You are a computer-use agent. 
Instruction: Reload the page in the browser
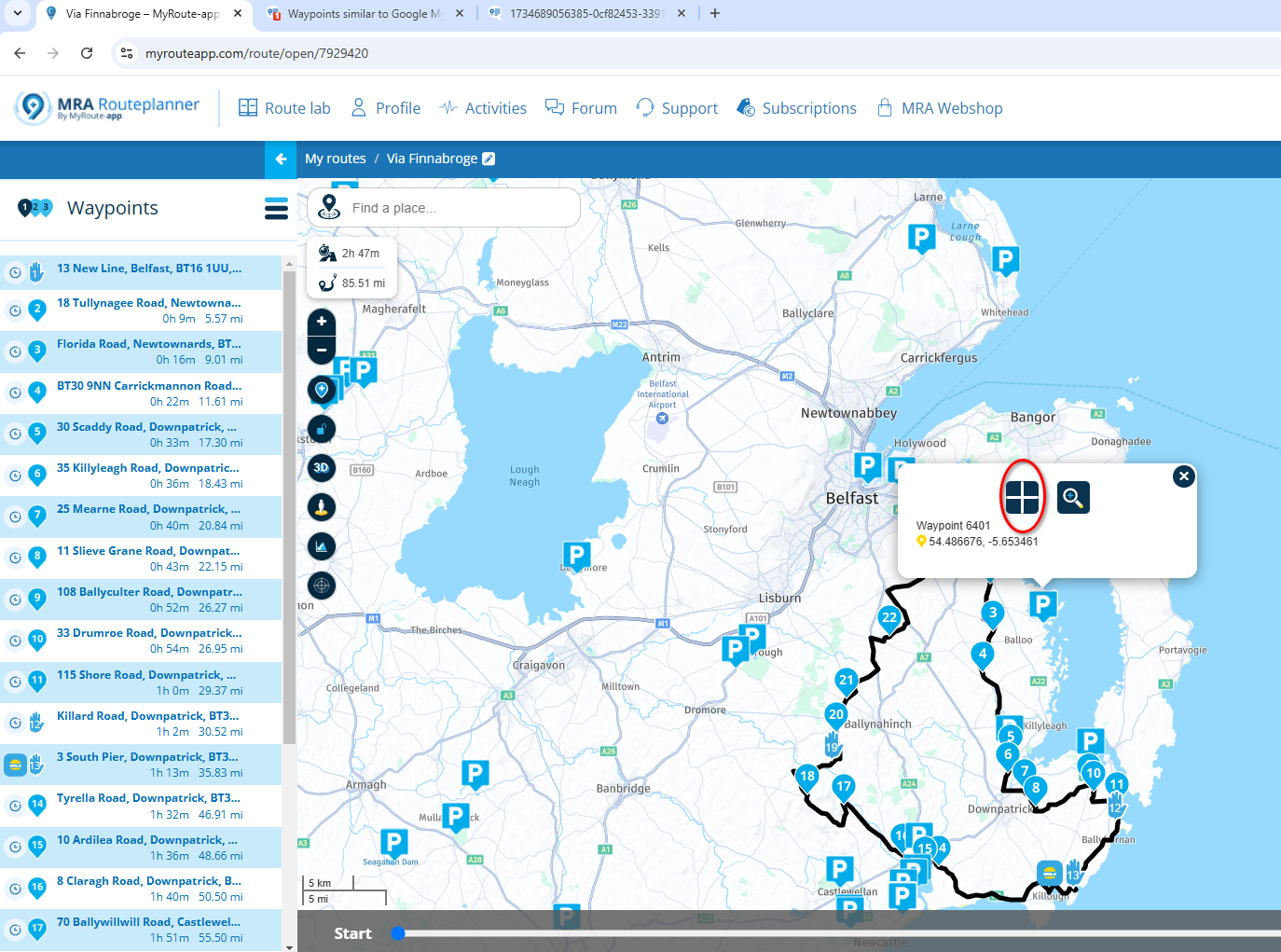87,53
